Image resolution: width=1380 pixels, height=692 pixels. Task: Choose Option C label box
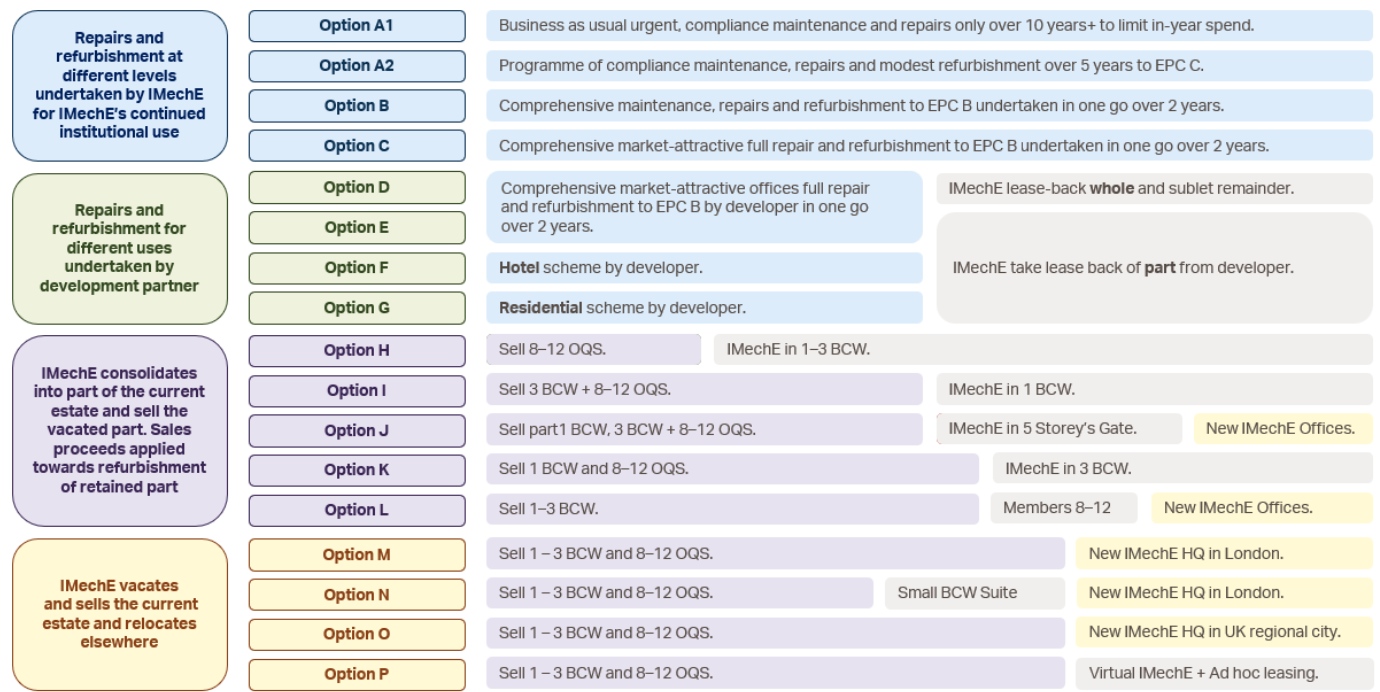pos(357,146)
